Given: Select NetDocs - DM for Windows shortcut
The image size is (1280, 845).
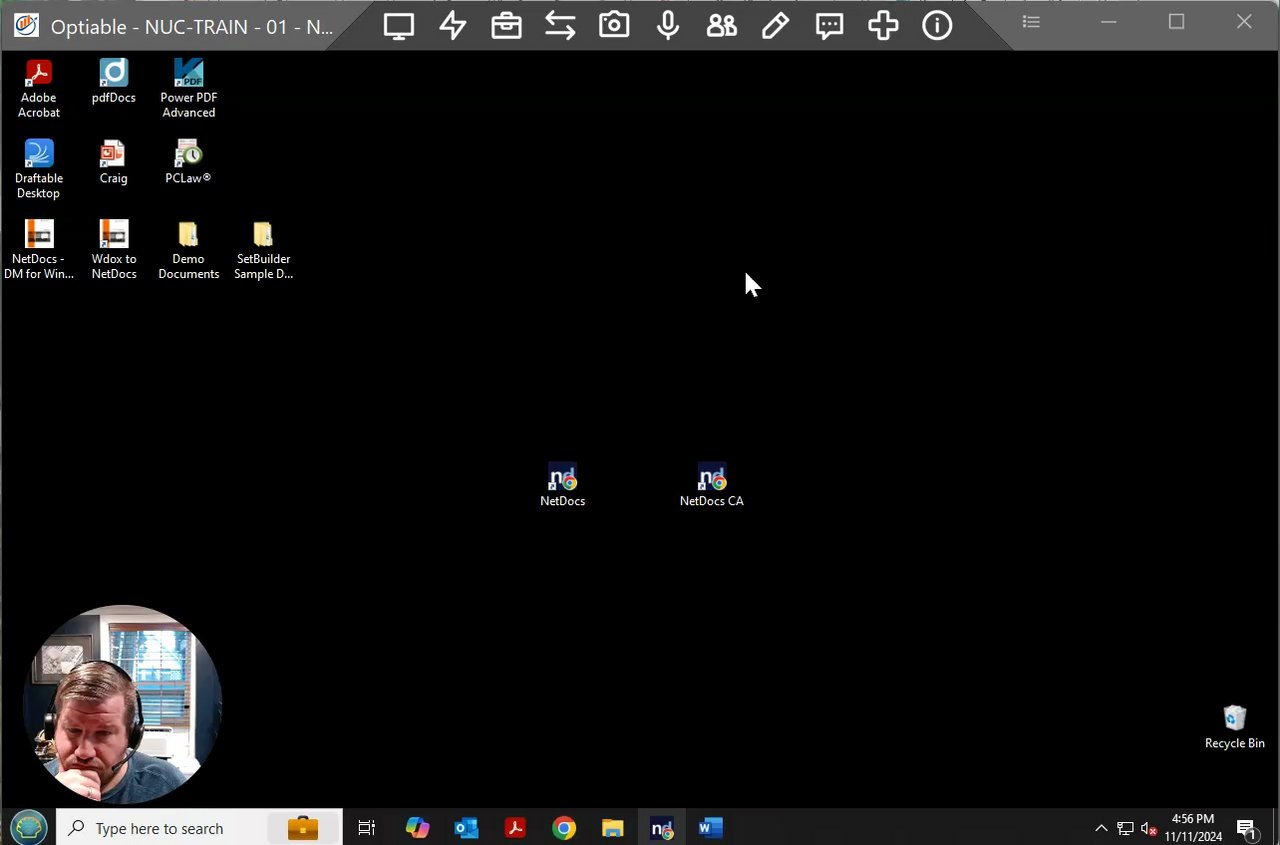Looking at the screenshot, I should coord(38,250).
